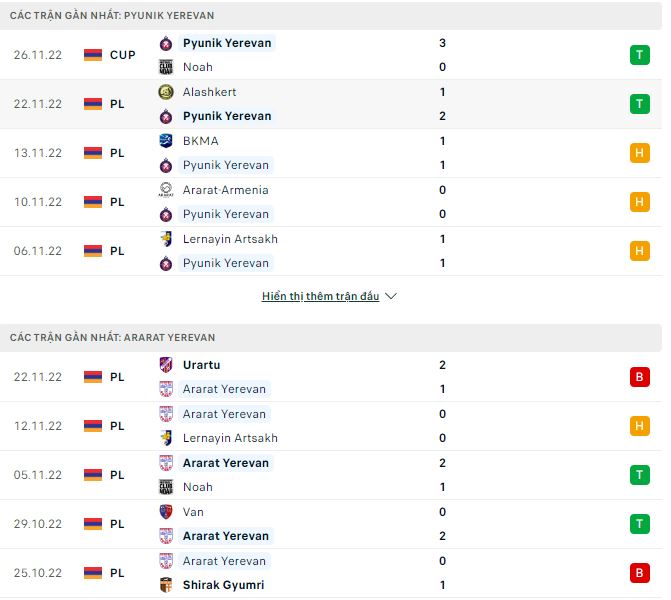The height and width of the screenshot is (600, 671).
Task: Select the Shirak Gyumri team name
Action: pos(223,585)
